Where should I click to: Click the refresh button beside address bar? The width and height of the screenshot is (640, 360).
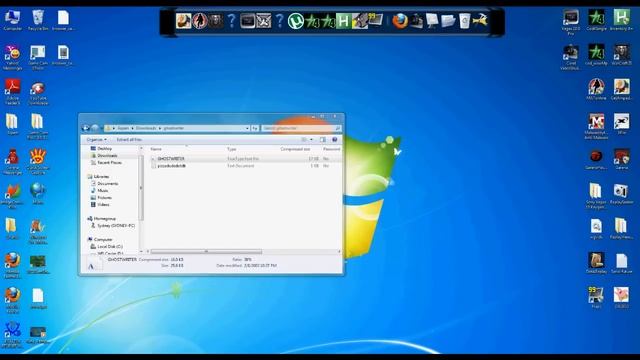255,128
